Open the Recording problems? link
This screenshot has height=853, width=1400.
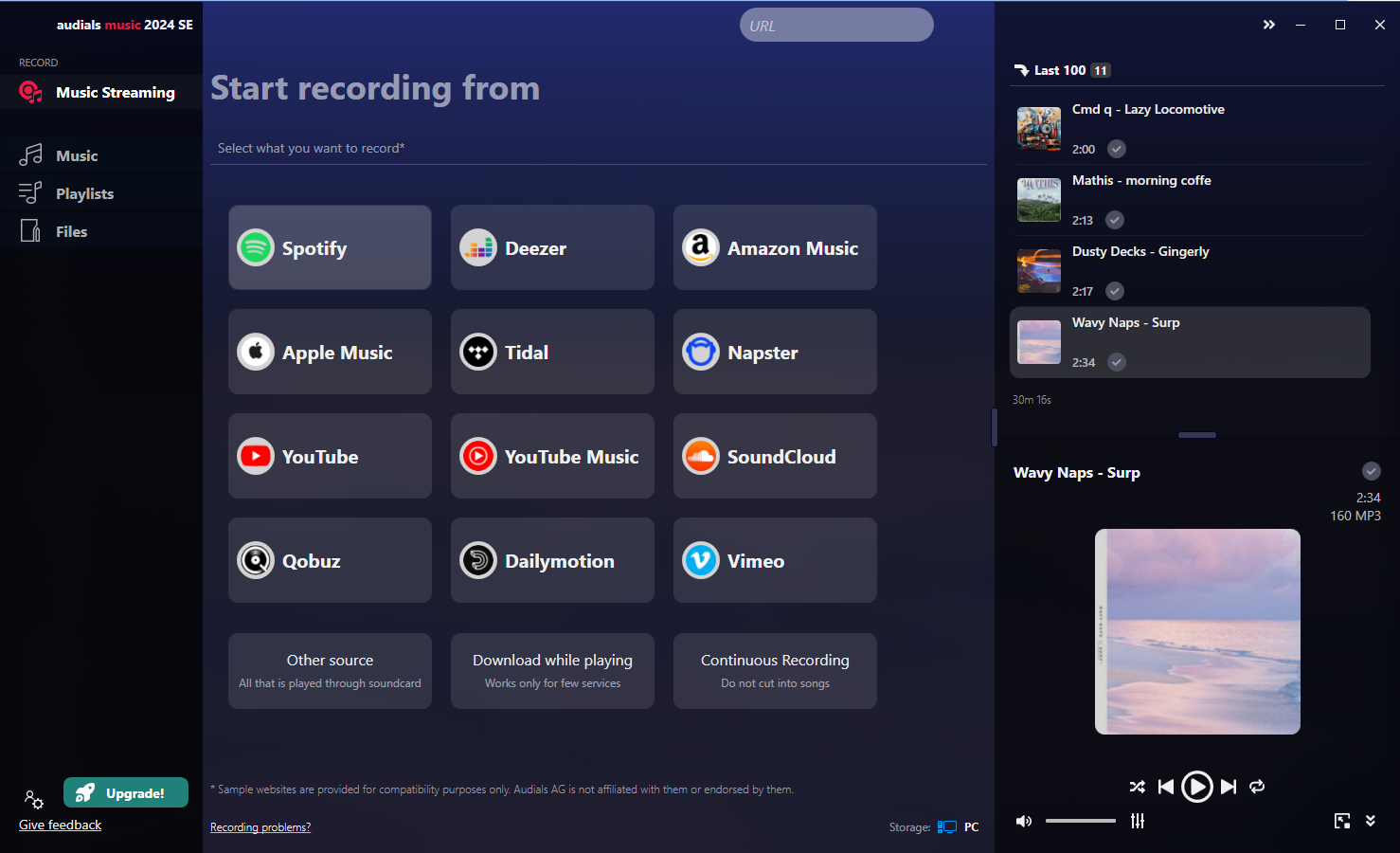[x=260, y=827]
